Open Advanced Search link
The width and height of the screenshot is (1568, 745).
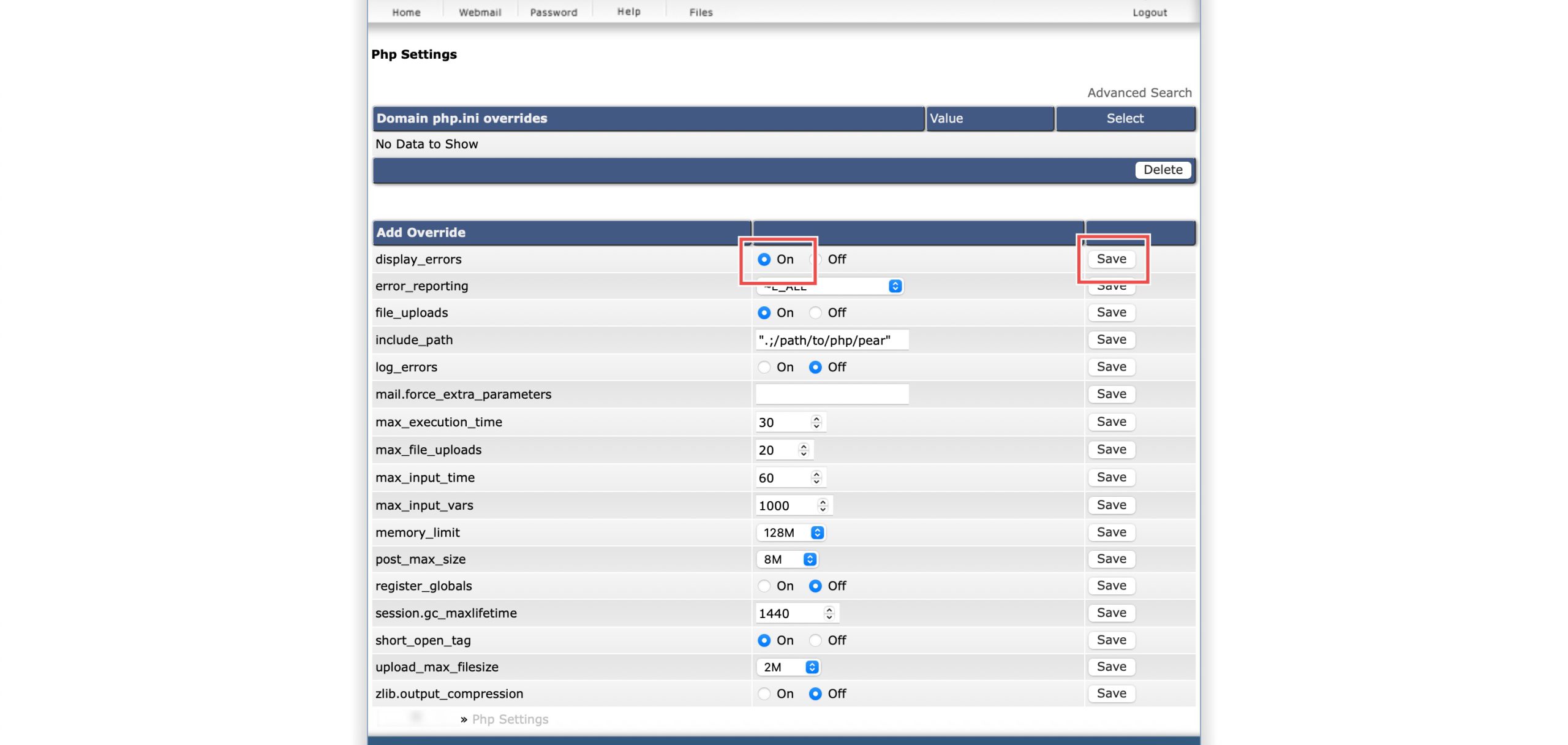[x=1139, y=93]
